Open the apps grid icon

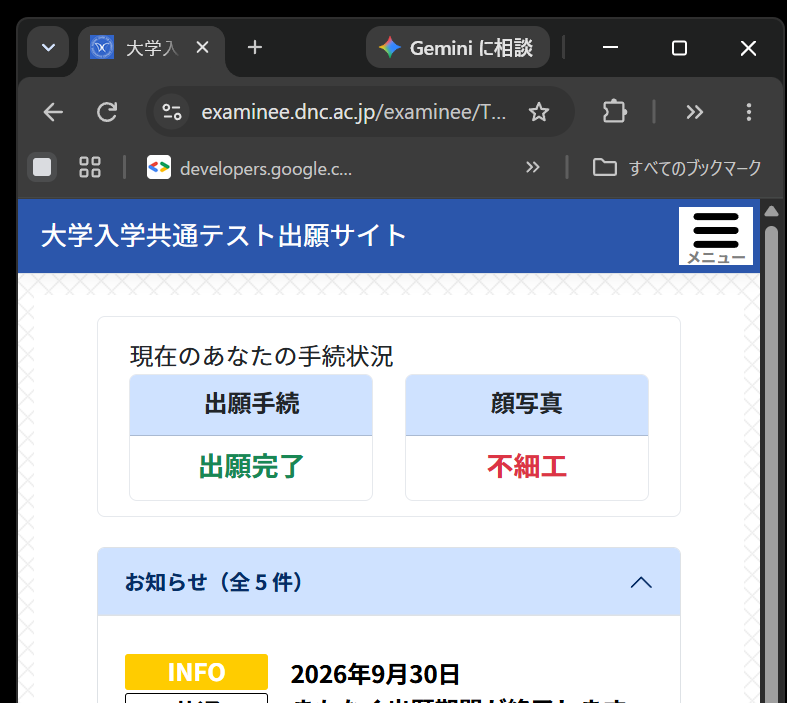pos(90,167)
